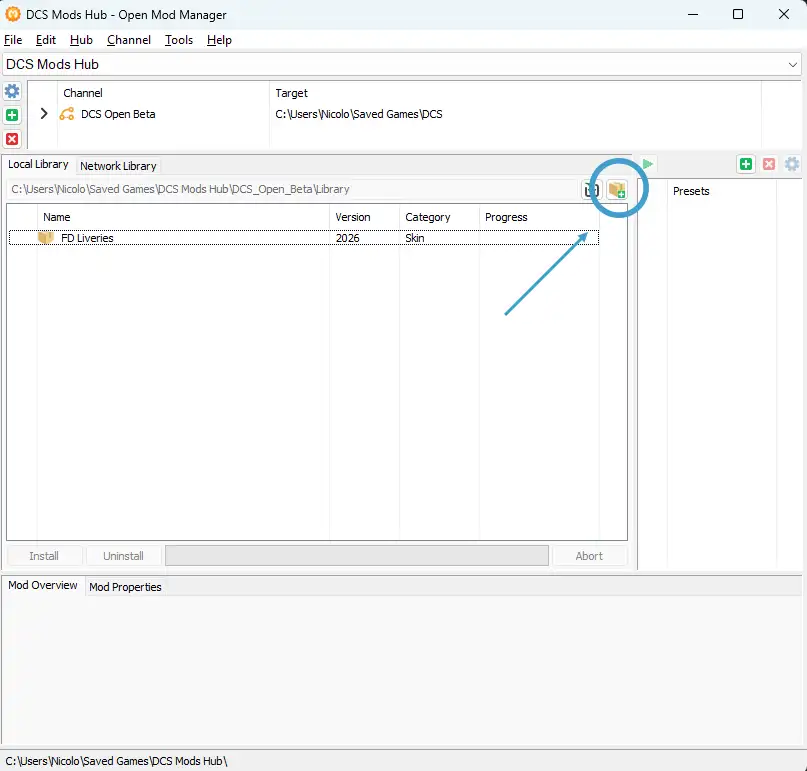807x771 pixels.
Task: Open preset properties gear icon
Action: 792,164
